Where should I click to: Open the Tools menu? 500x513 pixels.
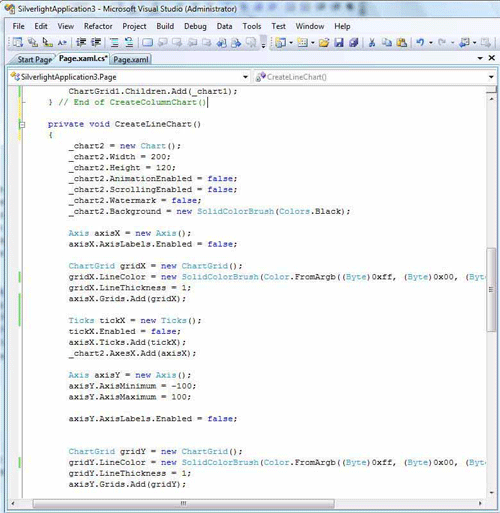coord(252,26)
